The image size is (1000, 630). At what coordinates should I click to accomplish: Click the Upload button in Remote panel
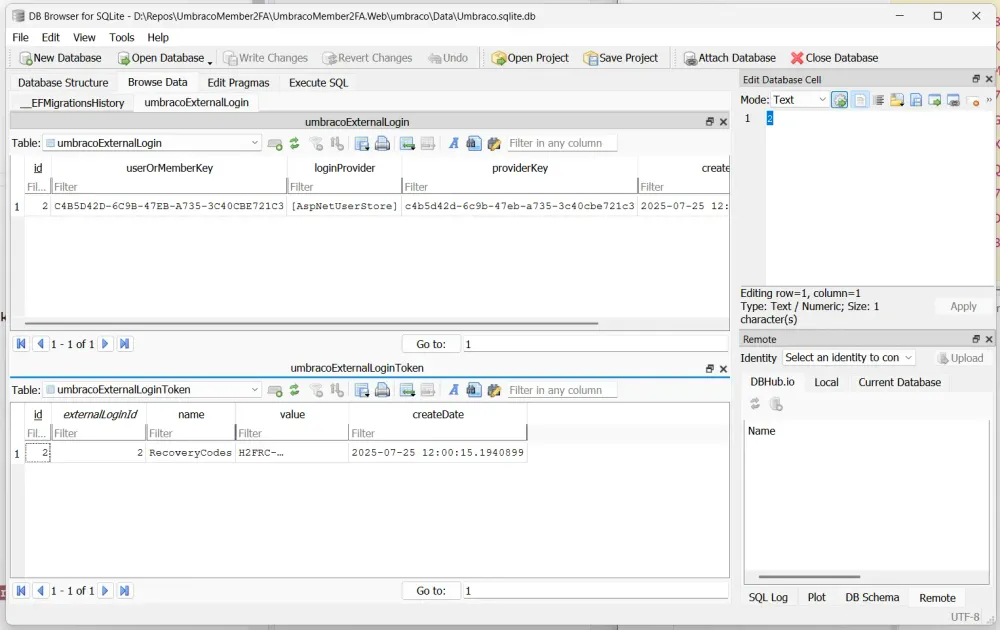coord(962,357)
